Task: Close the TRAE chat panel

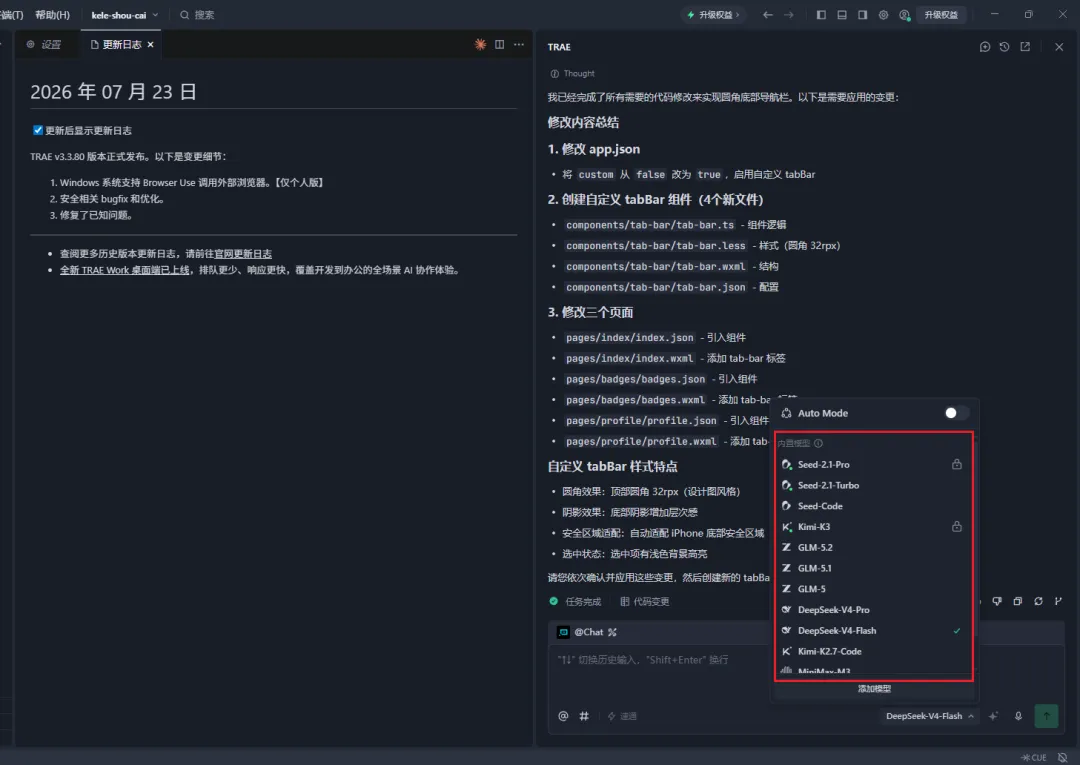Action: pos(1059,47)
